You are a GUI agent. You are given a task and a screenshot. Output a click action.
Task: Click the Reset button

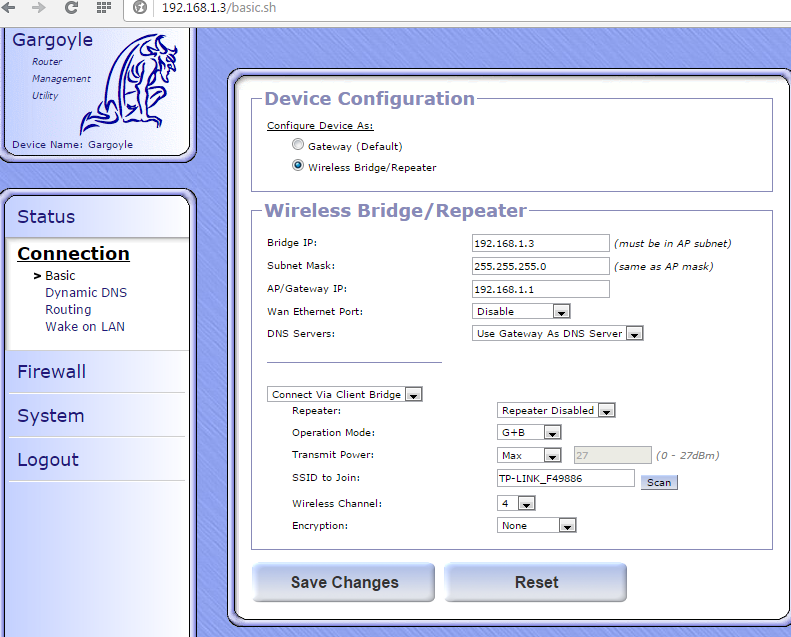coord(536,583)
